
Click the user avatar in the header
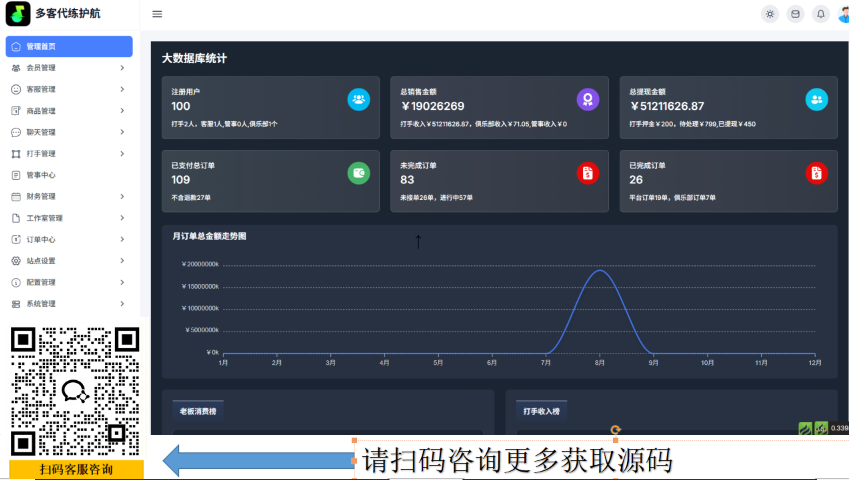coord(844,14)
